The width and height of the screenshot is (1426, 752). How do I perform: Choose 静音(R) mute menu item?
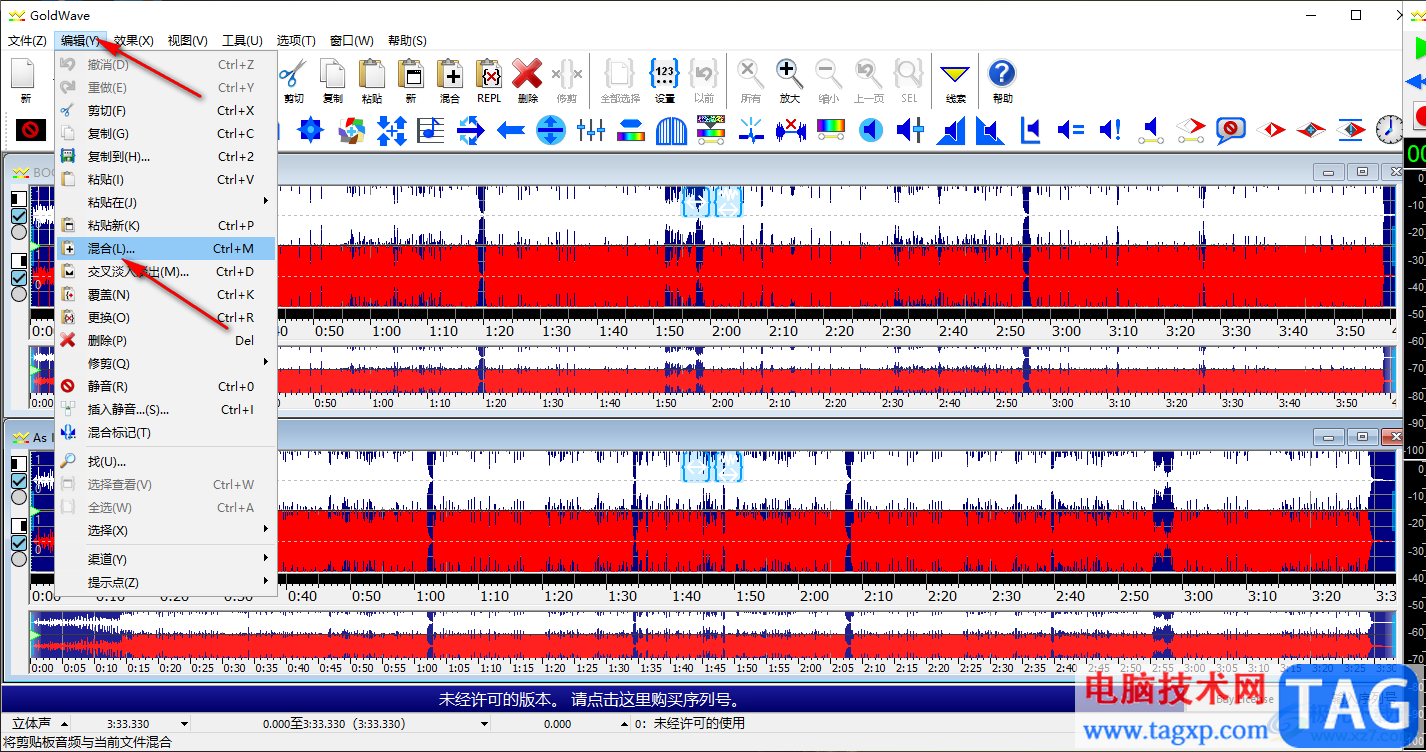[x=166, y=386]
